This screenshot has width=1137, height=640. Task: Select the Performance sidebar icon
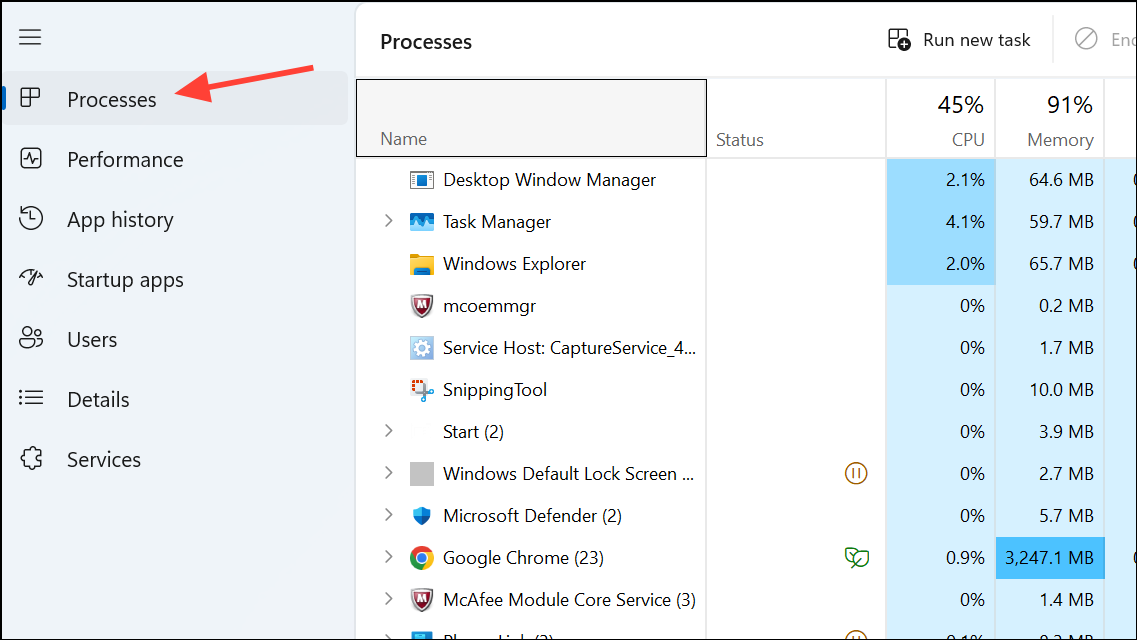[x=30, y=159]
